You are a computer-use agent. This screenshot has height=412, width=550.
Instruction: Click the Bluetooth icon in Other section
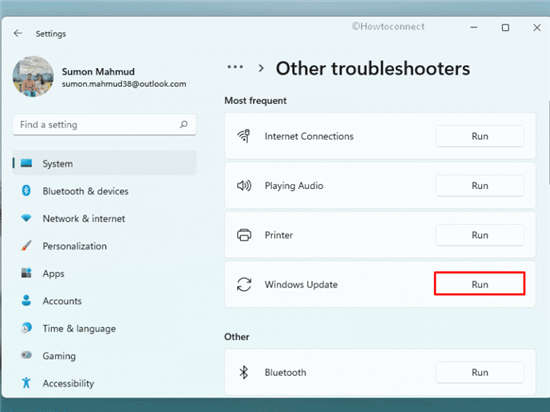[x=244, y=372]
